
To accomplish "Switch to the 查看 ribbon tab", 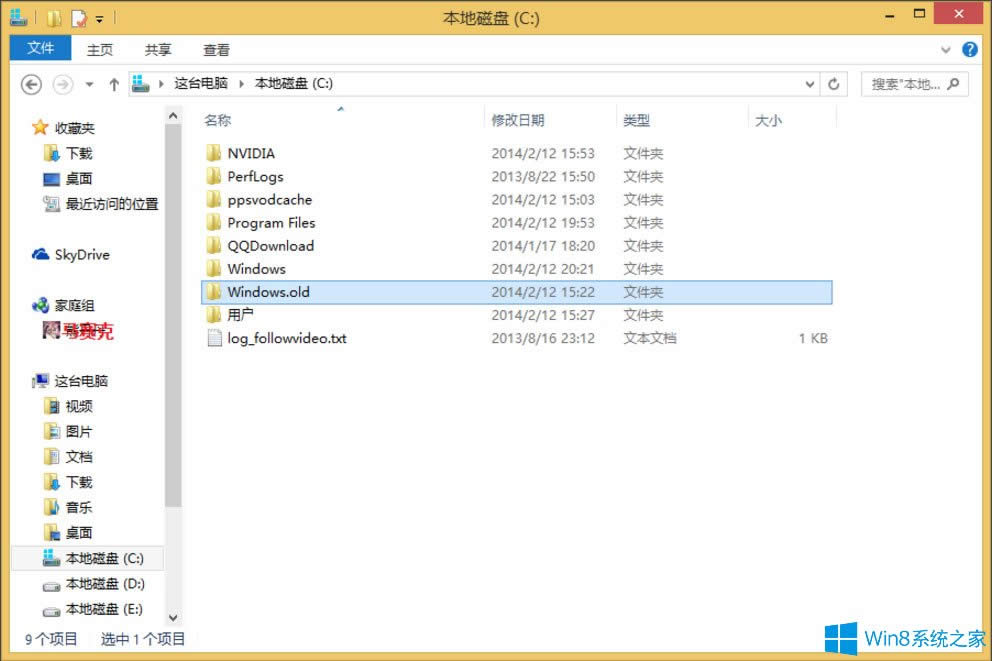I will point(216,49).
